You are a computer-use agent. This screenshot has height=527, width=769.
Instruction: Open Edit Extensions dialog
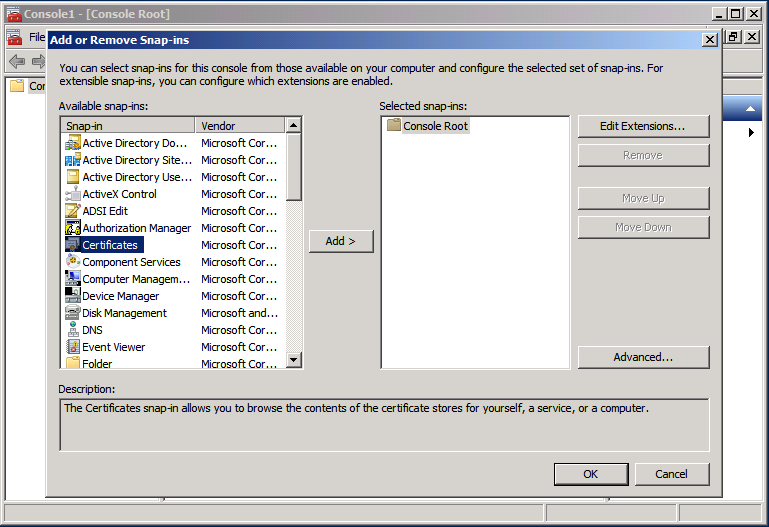[x=642, y=126]
